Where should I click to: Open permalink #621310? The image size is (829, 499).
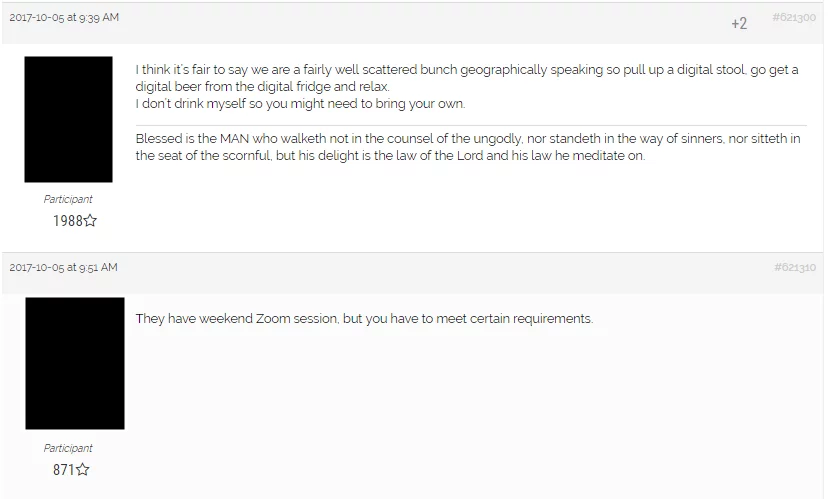pos(794,267)
